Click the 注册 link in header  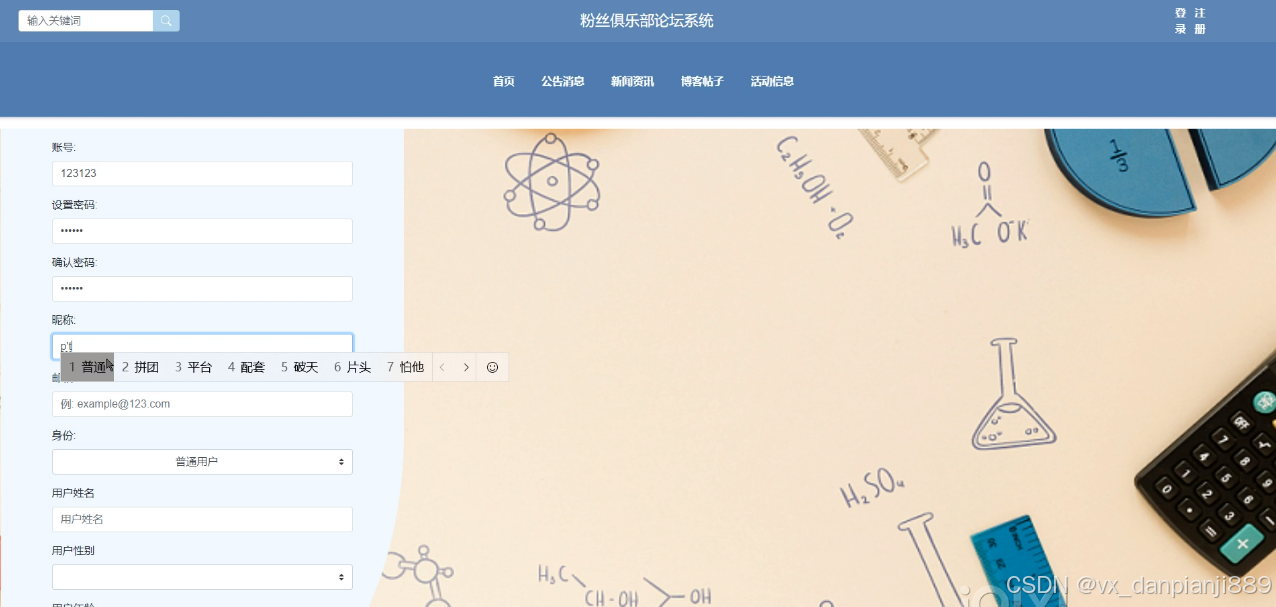click(1200, 21)
